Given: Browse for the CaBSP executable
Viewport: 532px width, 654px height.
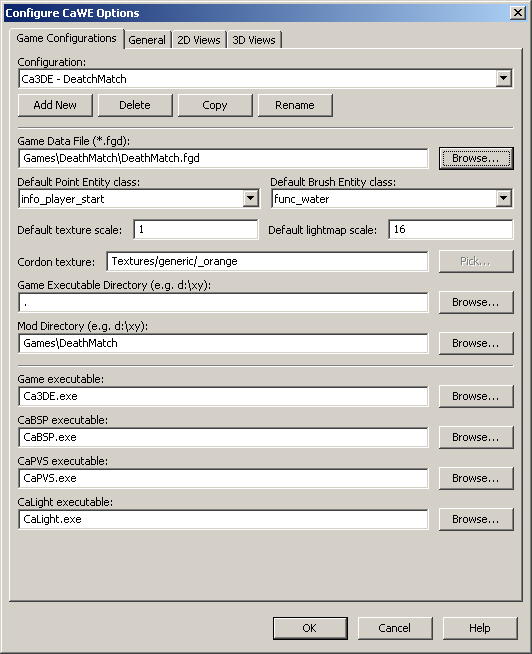Looking at the screenshot, I should (476, 437).
